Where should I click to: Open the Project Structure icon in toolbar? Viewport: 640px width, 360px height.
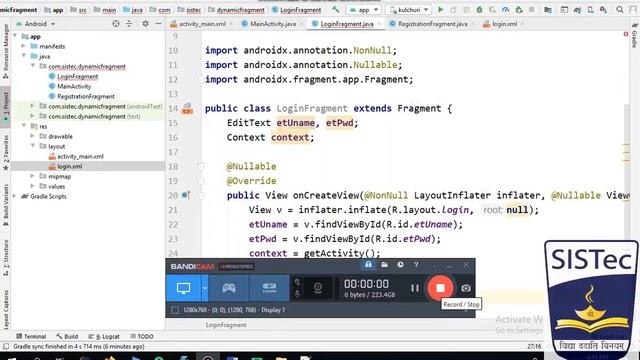point(547,9)
